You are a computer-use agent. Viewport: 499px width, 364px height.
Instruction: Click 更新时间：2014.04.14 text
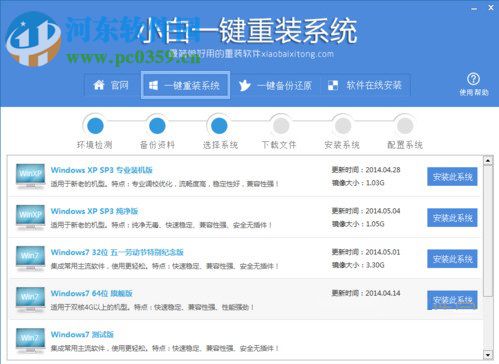366,293
